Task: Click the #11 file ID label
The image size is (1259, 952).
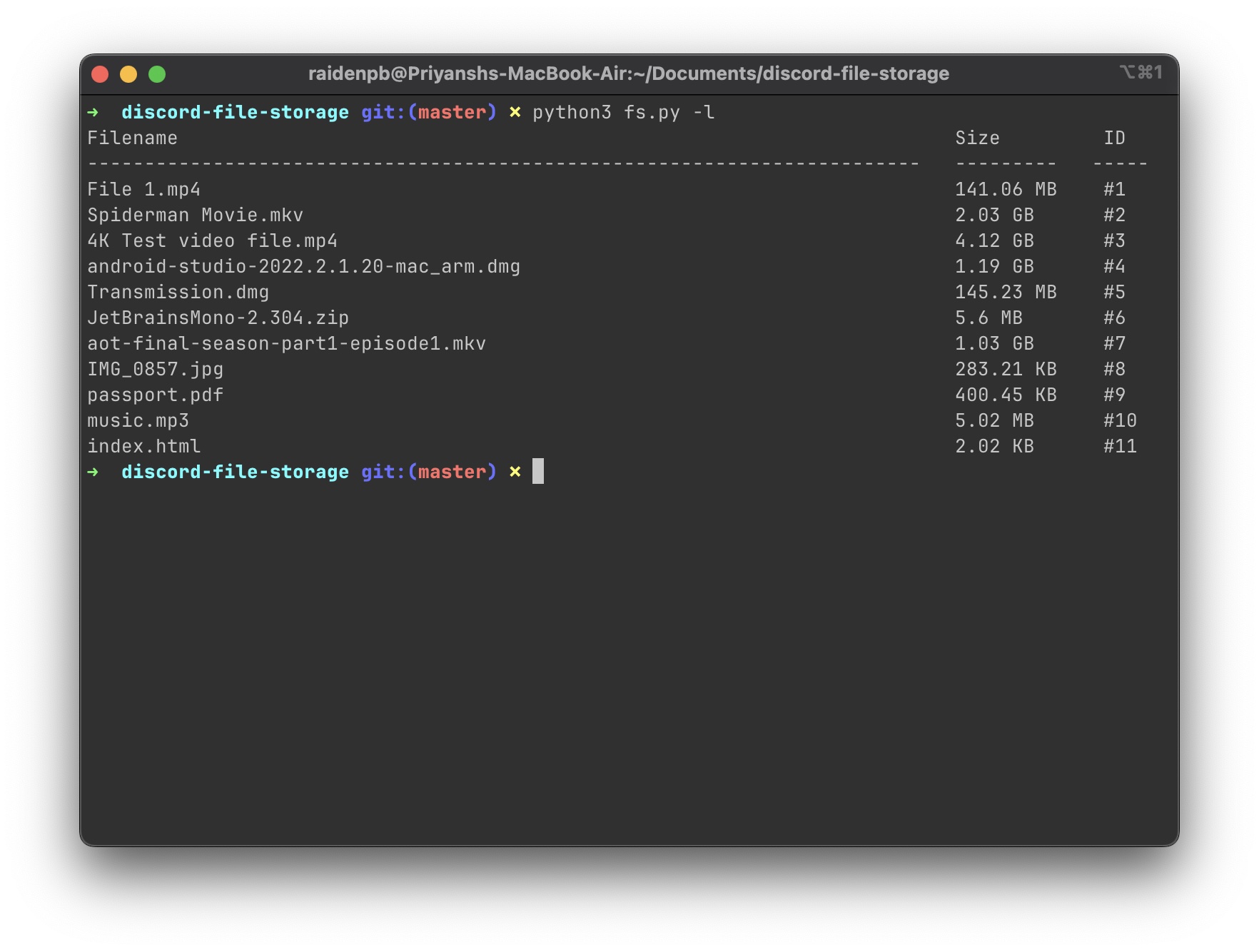Action: [1118, 446]
